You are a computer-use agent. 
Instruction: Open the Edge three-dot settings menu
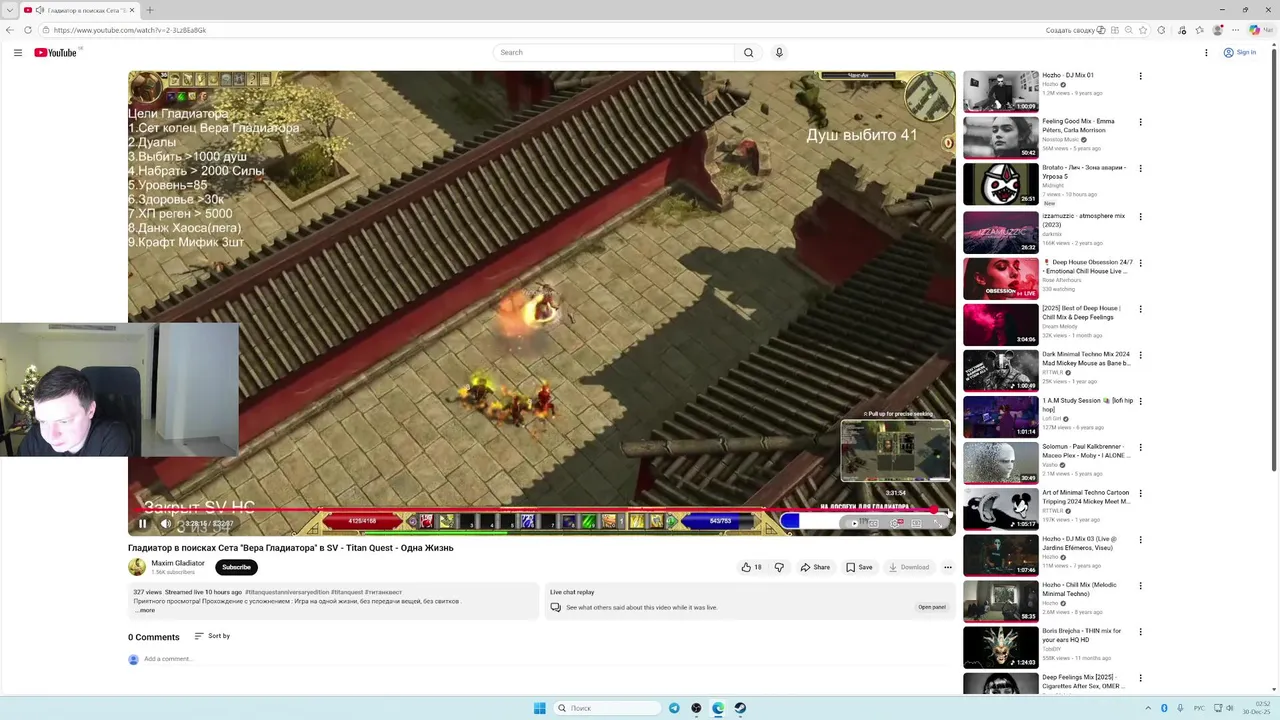1235,30
